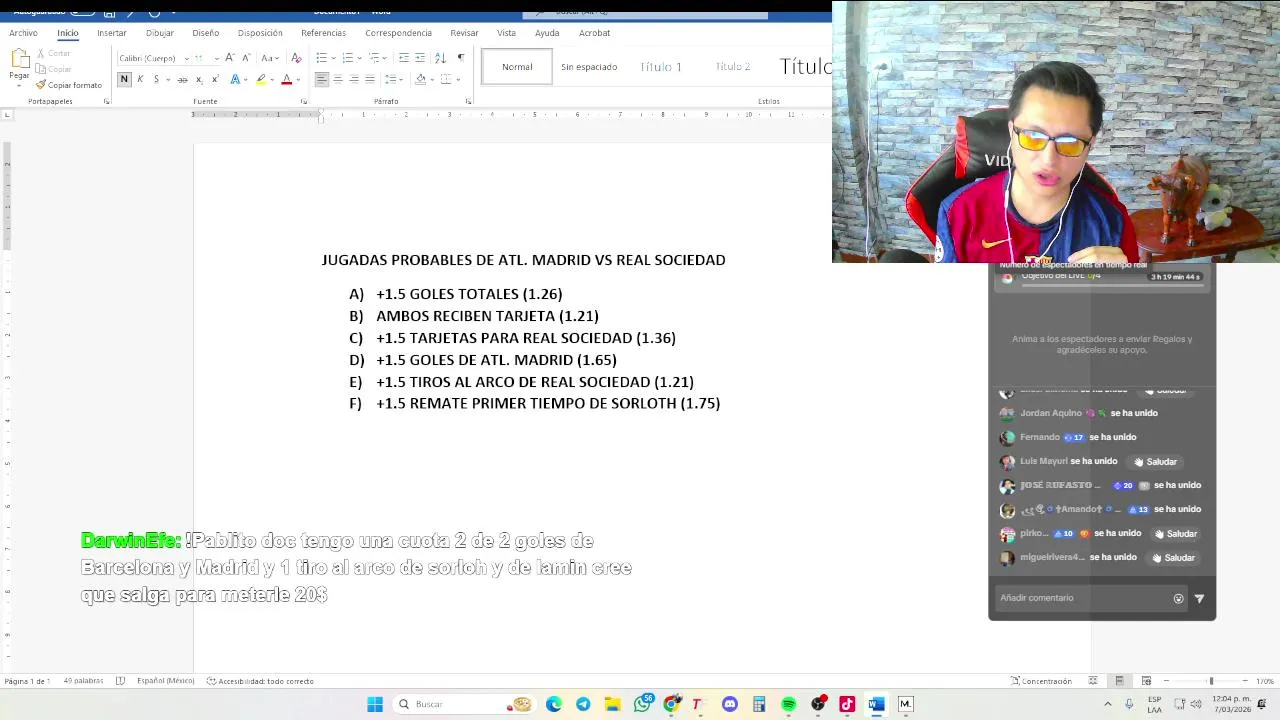The width and height of the screenshot is (1280, 720).
Task: Switch to the Insertar tab
Action: pos(112,33)
